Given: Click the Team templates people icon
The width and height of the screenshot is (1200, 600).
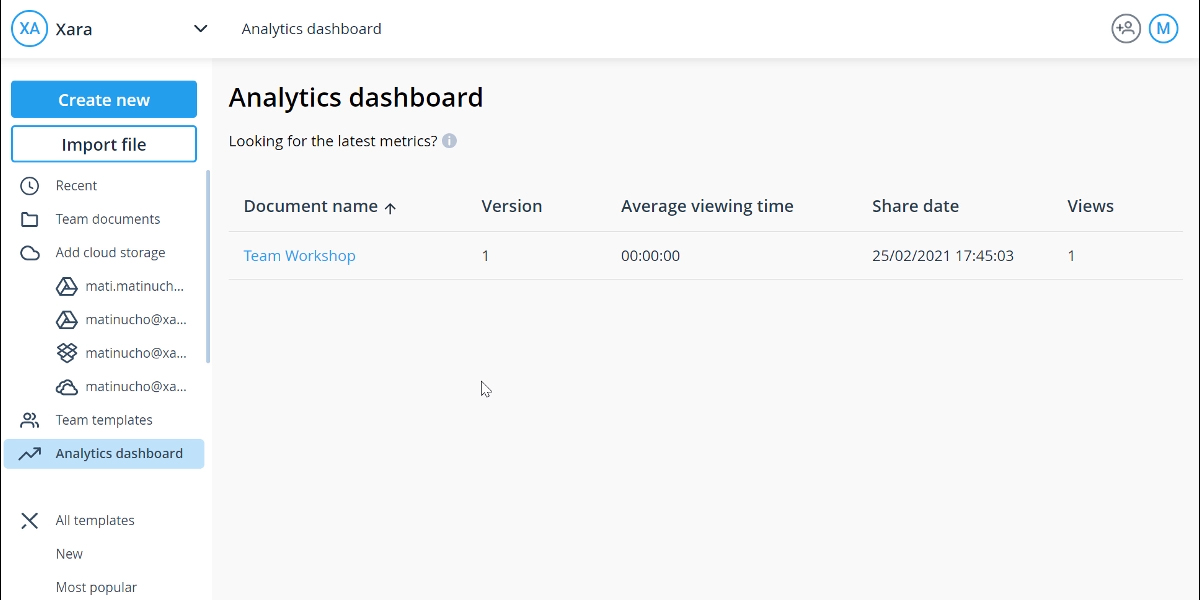Looking at the screenshot, I should coord(30,420).
